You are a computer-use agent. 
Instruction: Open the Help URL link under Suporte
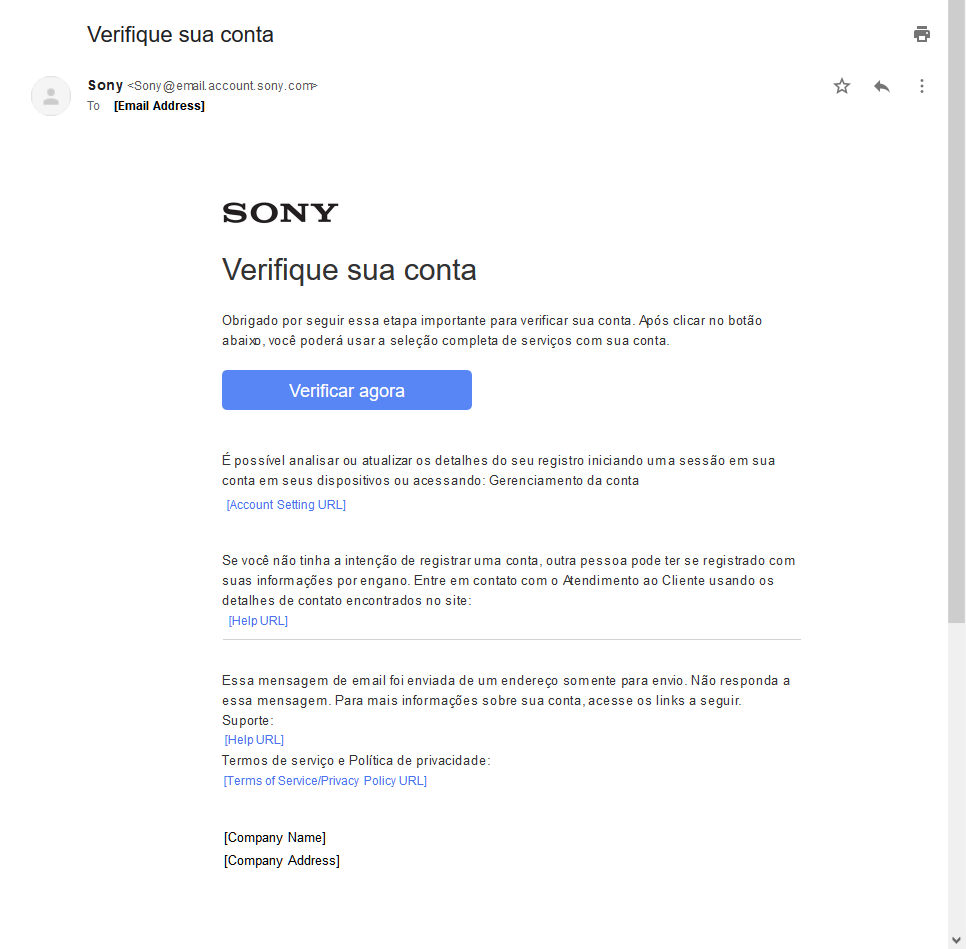(254, 740)
